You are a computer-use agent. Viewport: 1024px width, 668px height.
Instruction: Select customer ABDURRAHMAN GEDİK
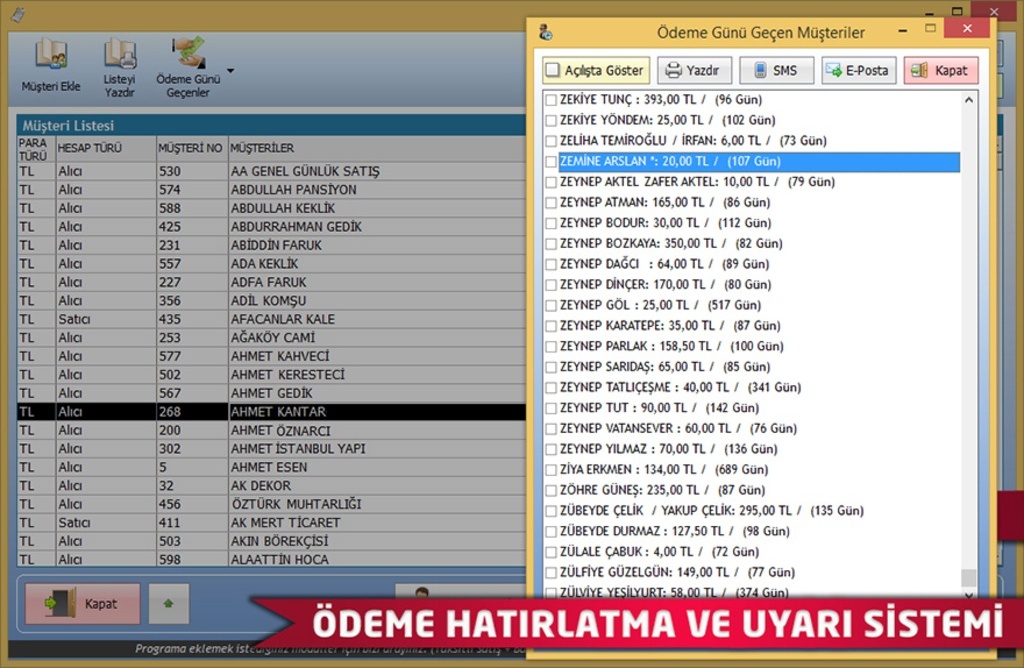(272, 227)
